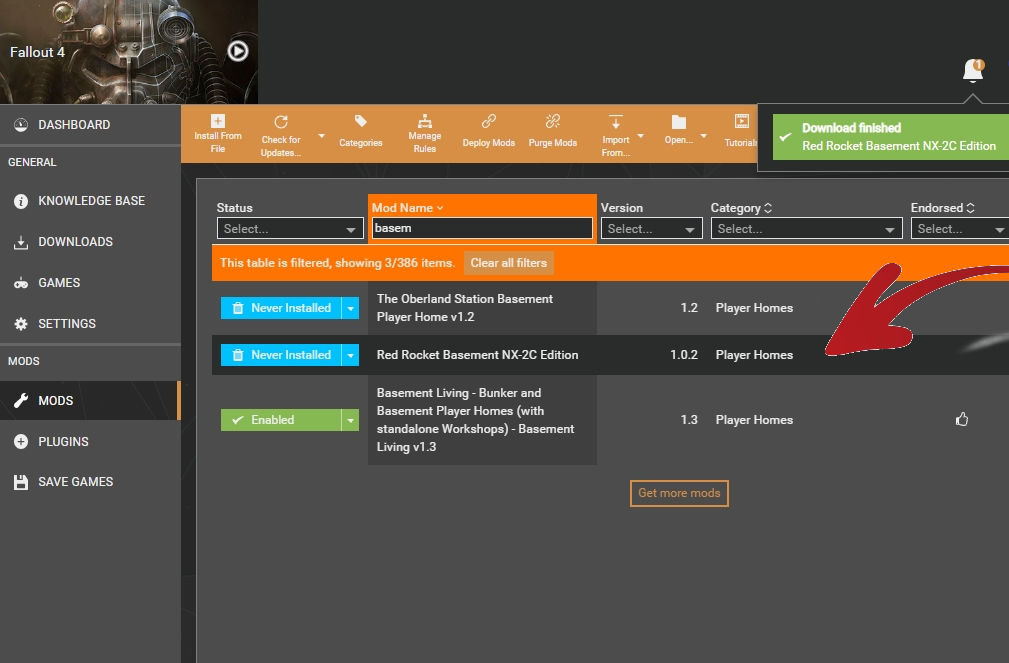Image resolution: width=1009 pixels, height=663 pixels.
Task: Click version 1.2 cell
Action: coord(689,308)
